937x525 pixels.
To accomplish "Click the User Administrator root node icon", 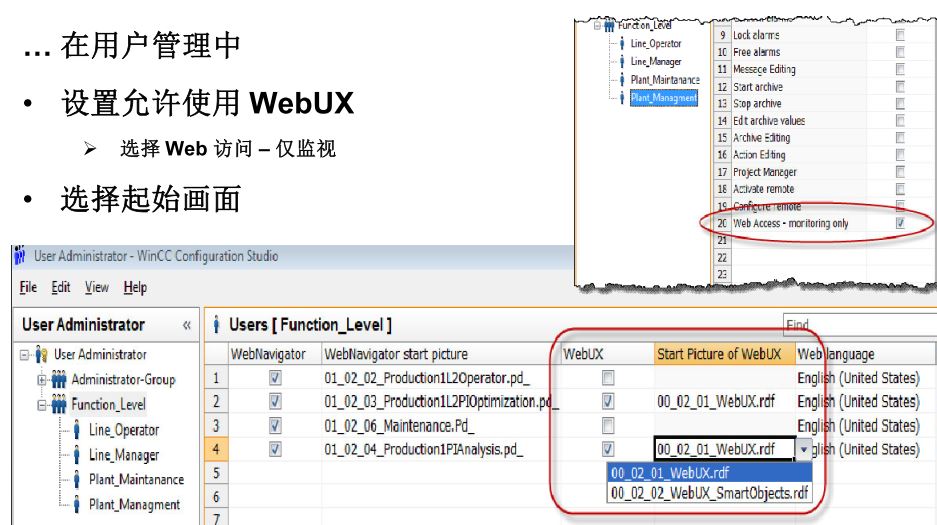I will coord(41,354).
